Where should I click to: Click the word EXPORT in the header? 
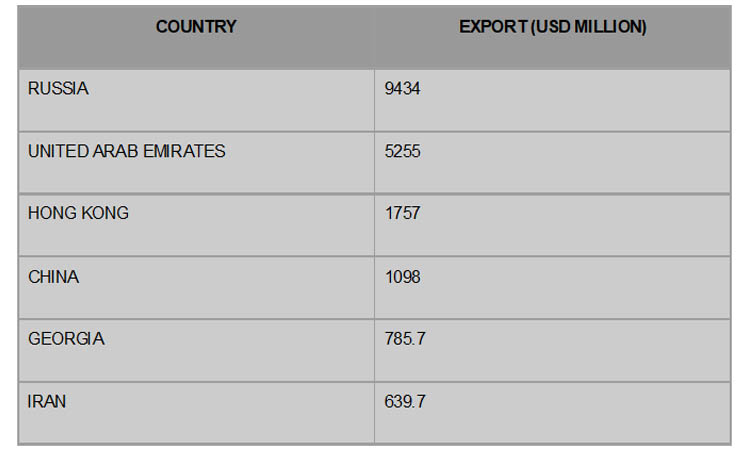(493, 27)
